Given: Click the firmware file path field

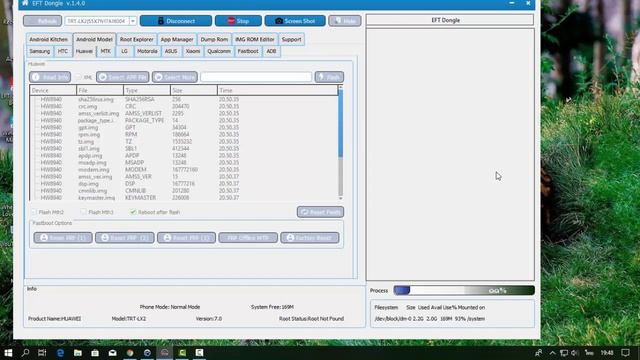Looking at the screenshot, I should tap(256, 77).
